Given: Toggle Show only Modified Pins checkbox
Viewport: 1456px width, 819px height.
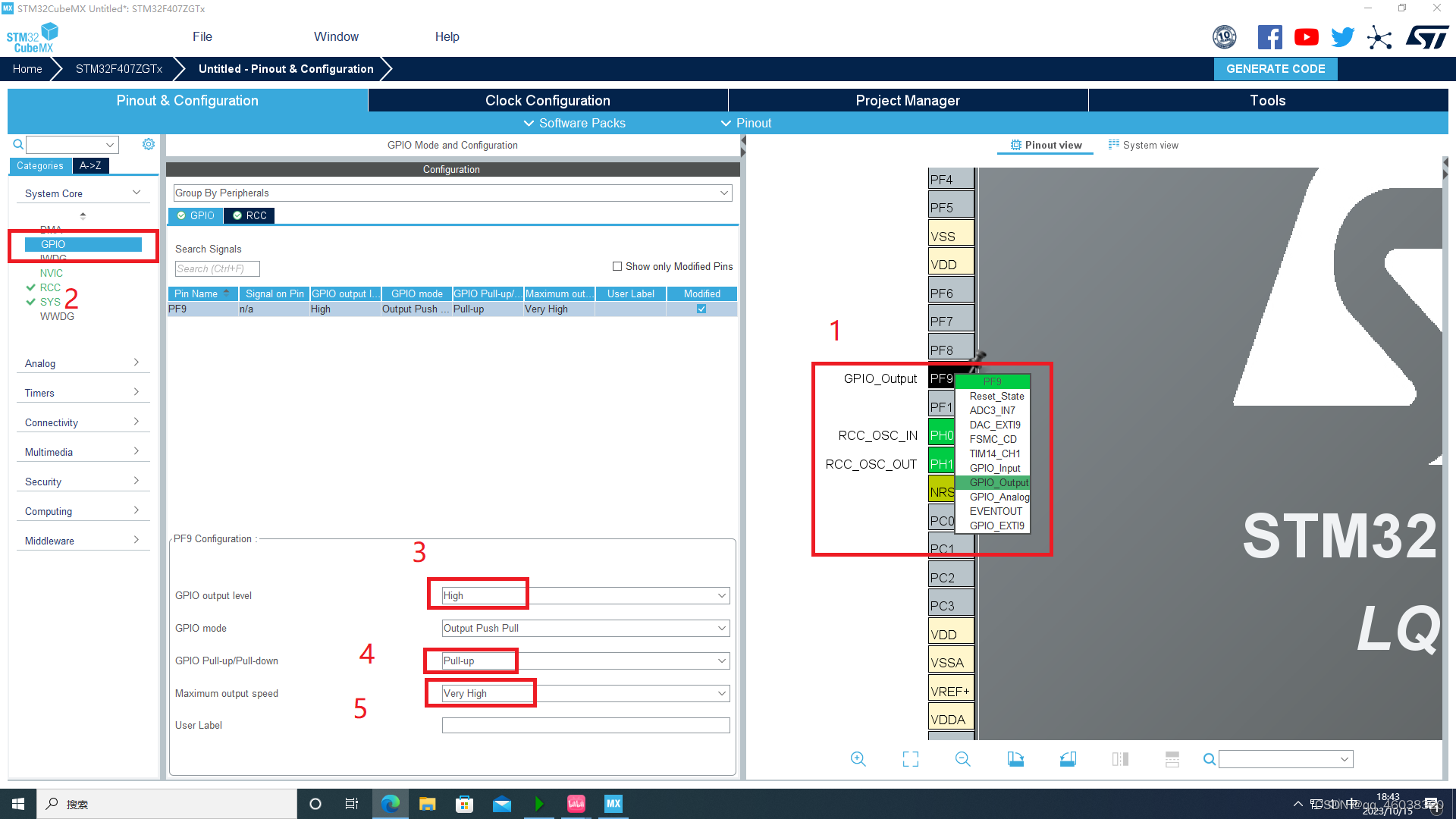Looking at the screenshot, I should pyautogui.click(x=617, y=266).
